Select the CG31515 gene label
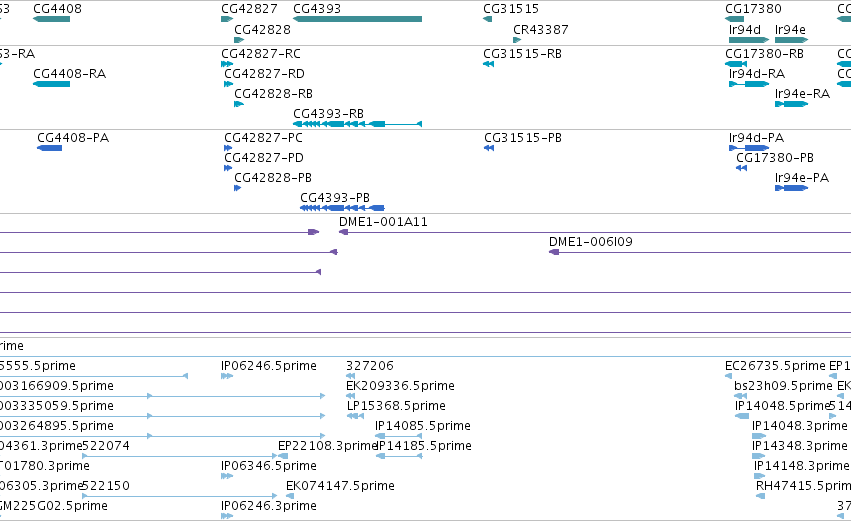 [511, 9]
